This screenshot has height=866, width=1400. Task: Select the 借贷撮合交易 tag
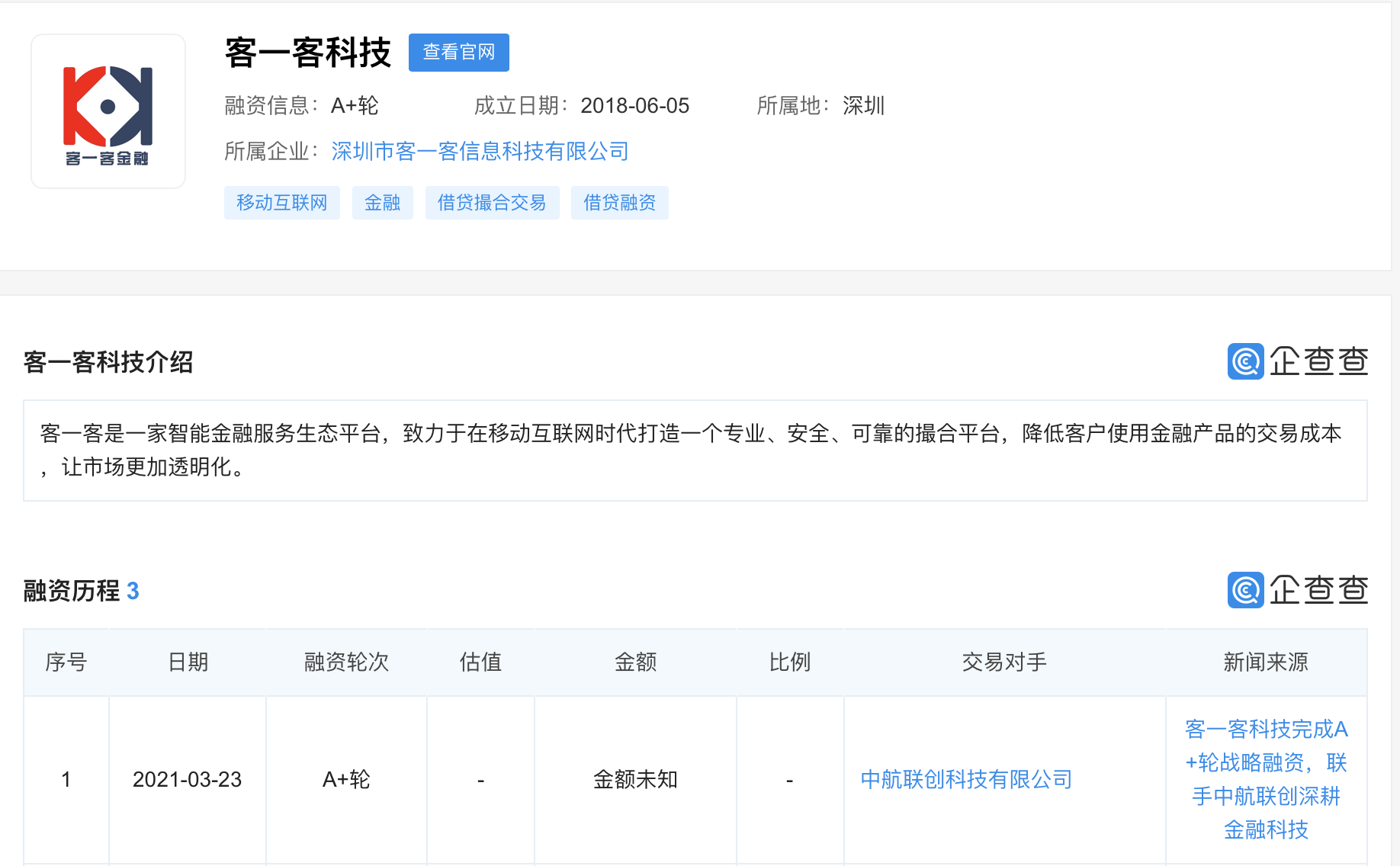point(493,203)
